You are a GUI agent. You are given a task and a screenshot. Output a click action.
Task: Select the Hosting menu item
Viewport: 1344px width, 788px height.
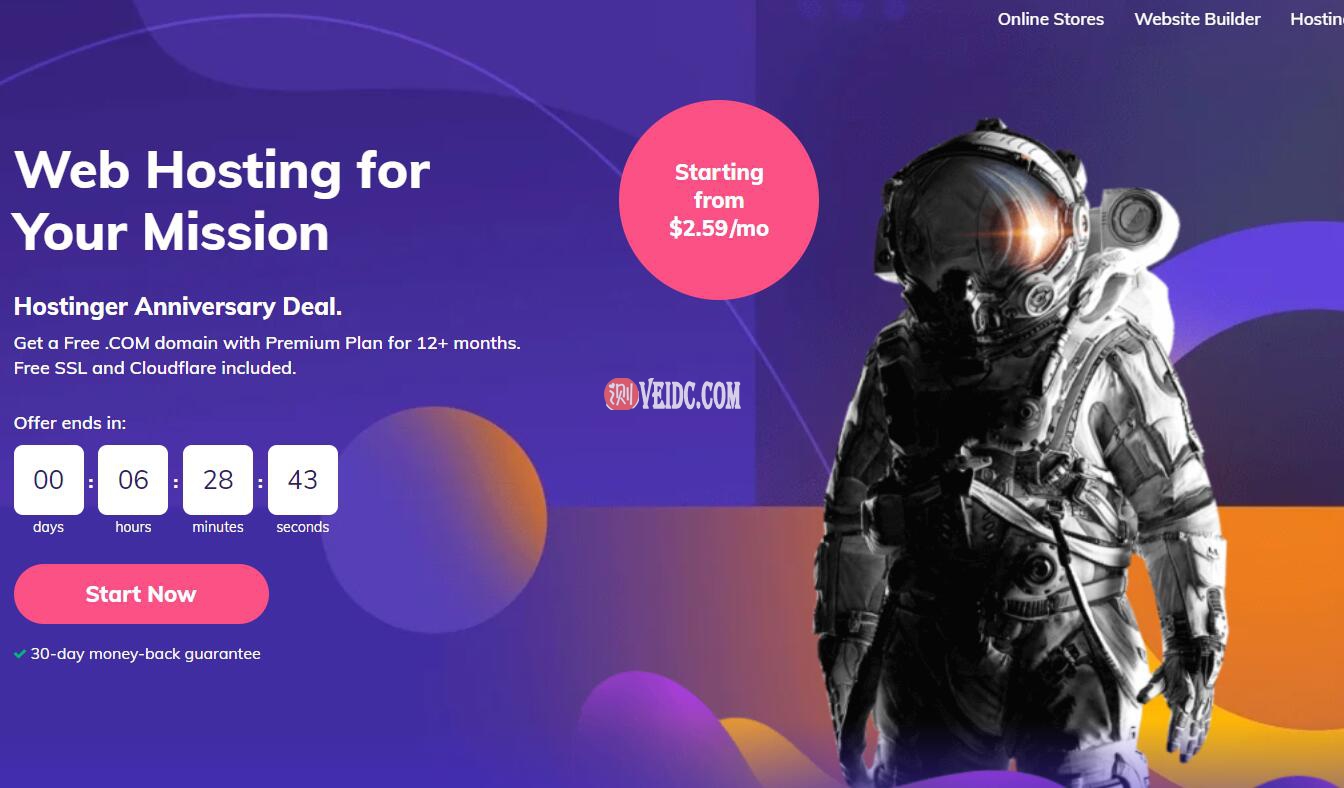(1316, 19)
